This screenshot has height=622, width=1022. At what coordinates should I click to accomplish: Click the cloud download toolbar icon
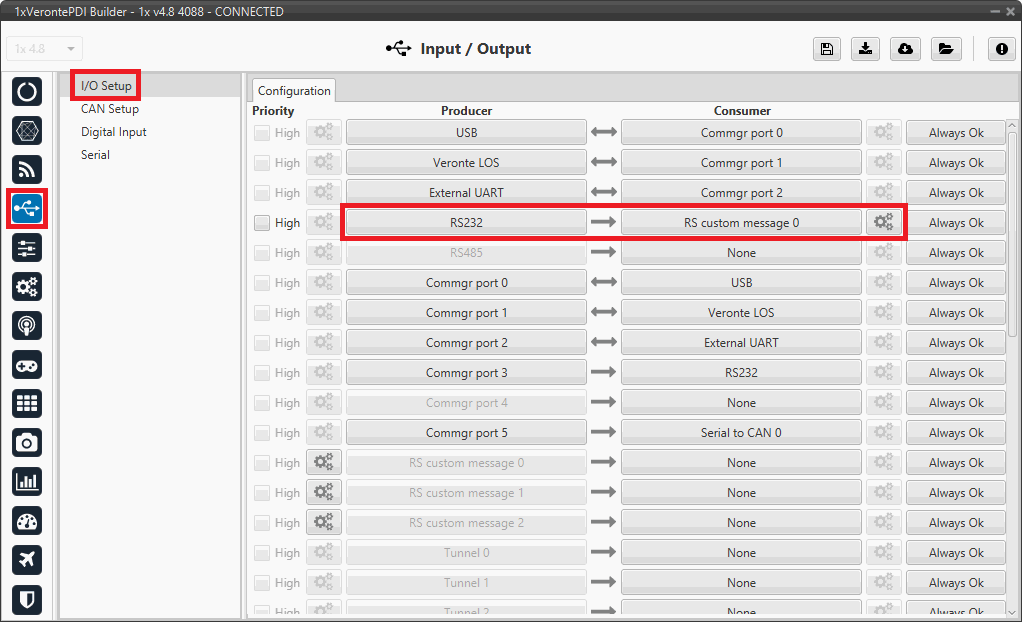tap(905, 49)
